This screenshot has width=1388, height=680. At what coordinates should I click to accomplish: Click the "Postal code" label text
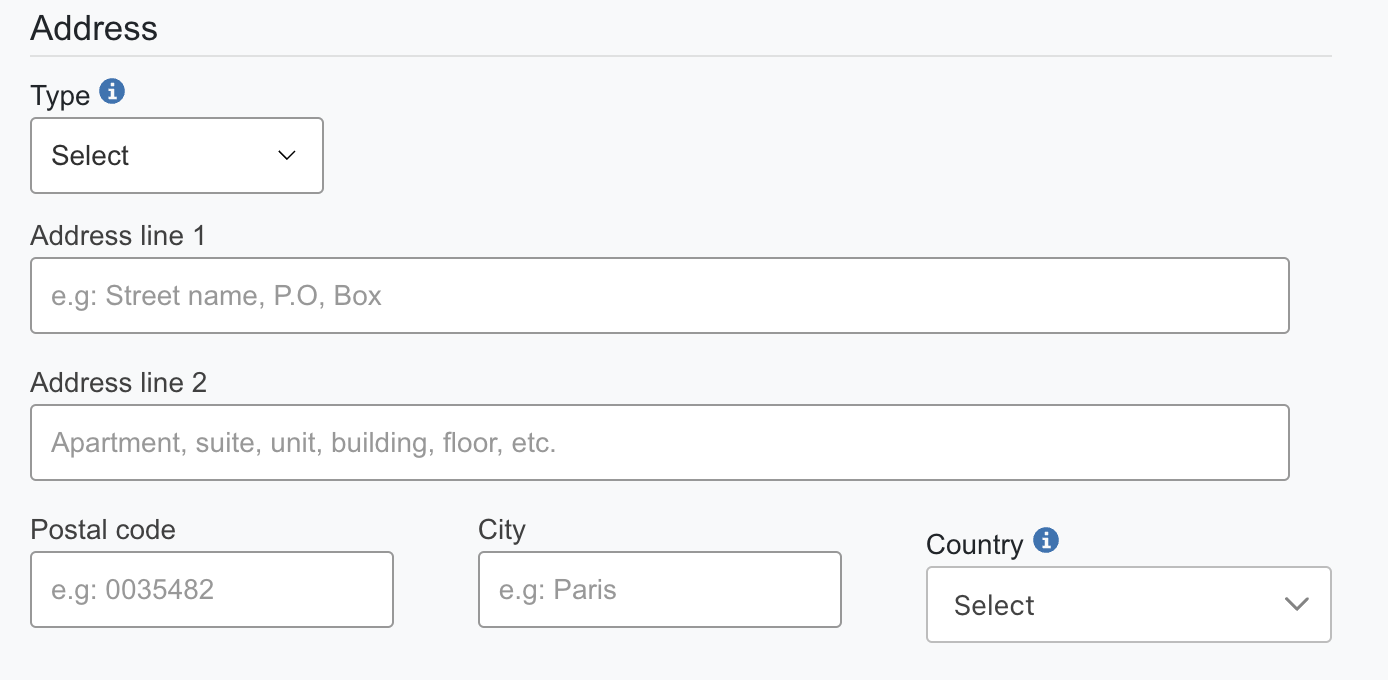coord(103,530)
